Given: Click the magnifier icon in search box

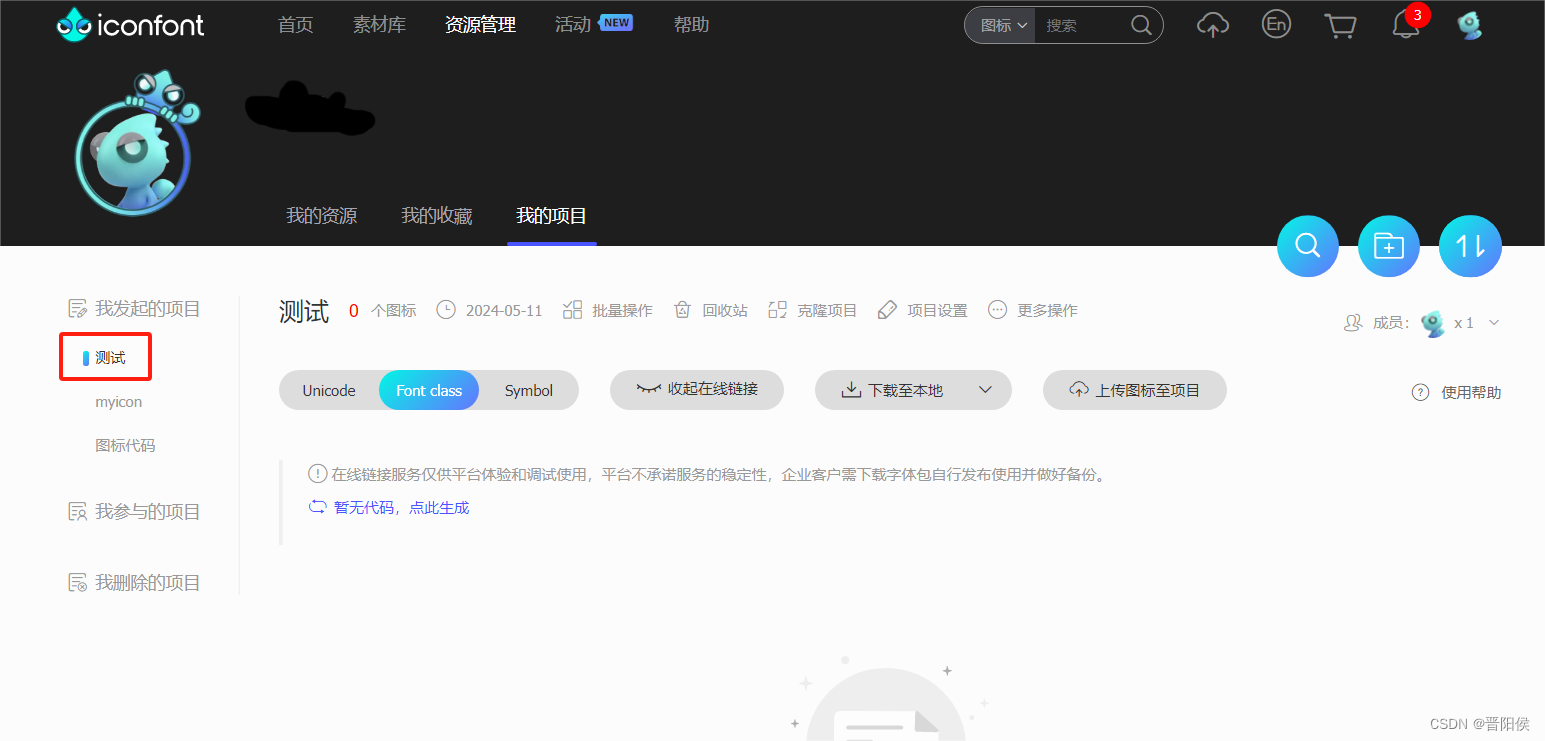Looking at the screenshot, I should (1141, 25).
